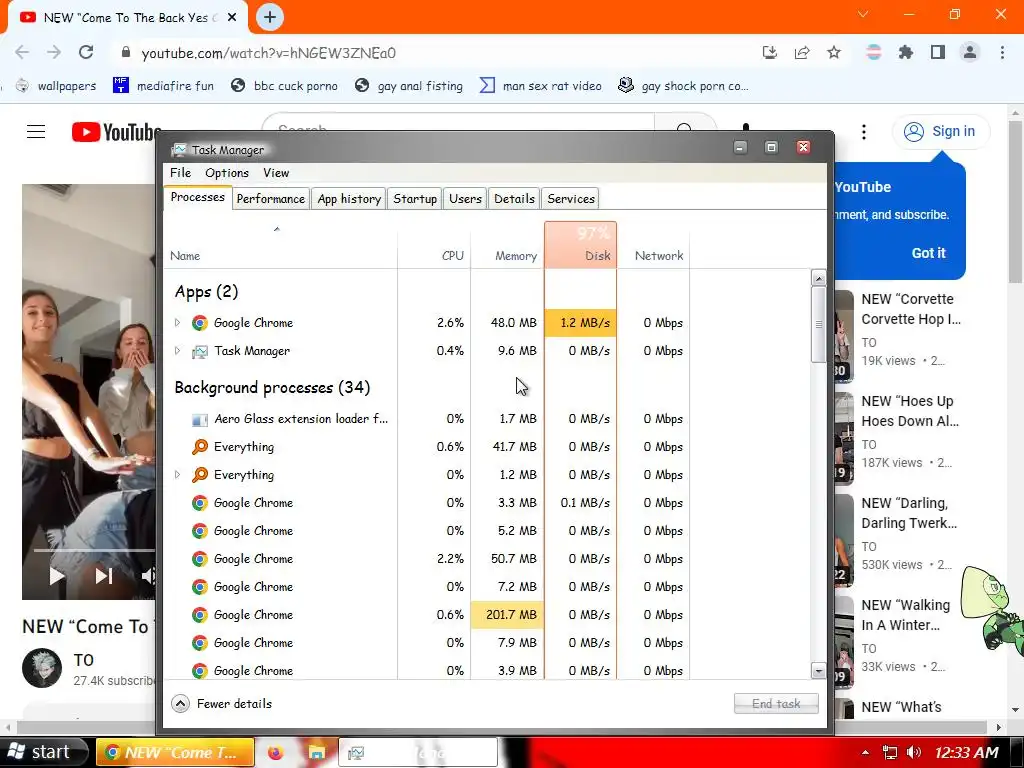Image resolution: width=1024 pixels, height=768 pixels.
Task: Switch to the Details tab
Action: [514, 199]
